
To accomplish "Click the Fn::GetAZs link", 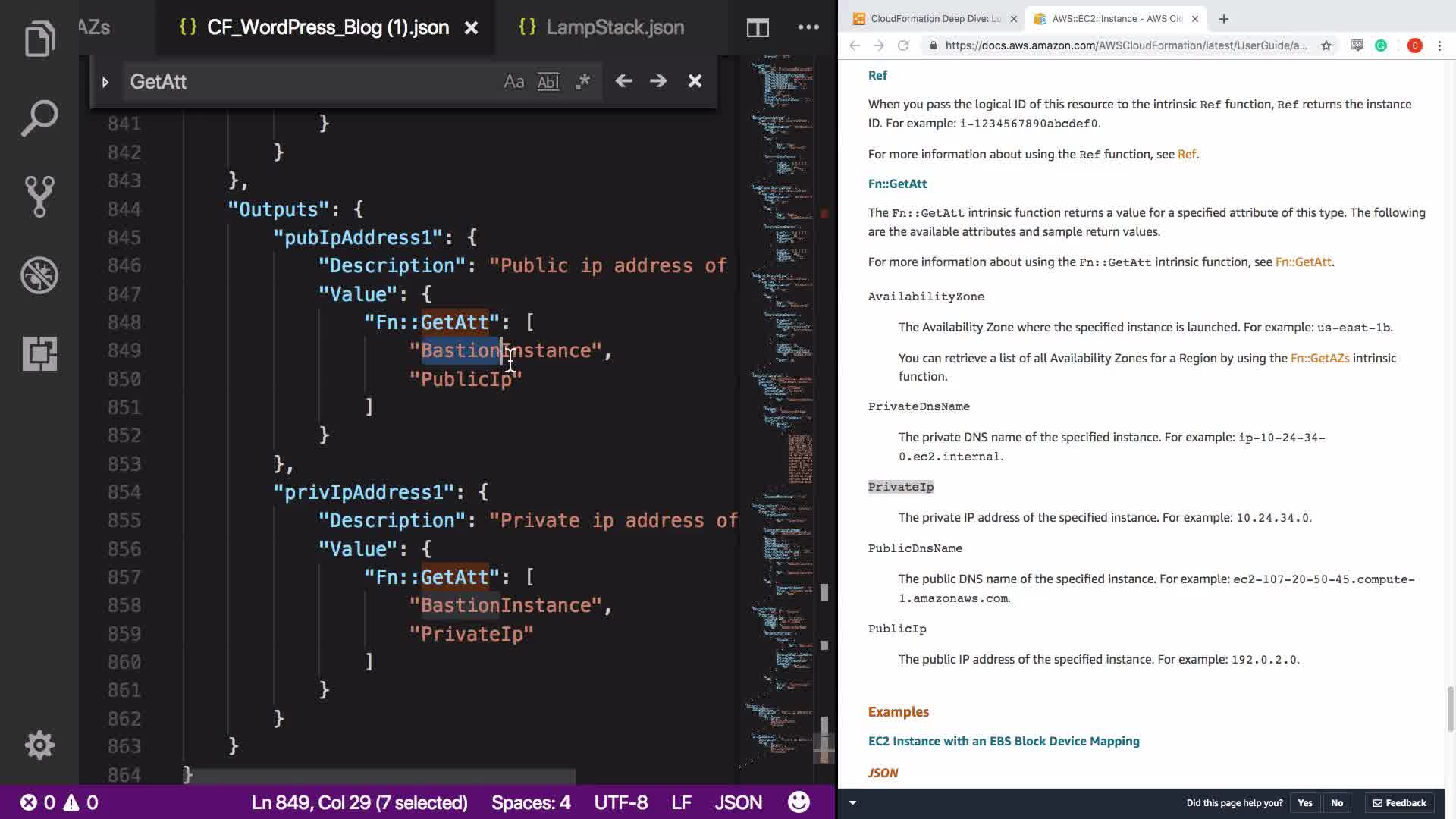I will coord(1319,358).
